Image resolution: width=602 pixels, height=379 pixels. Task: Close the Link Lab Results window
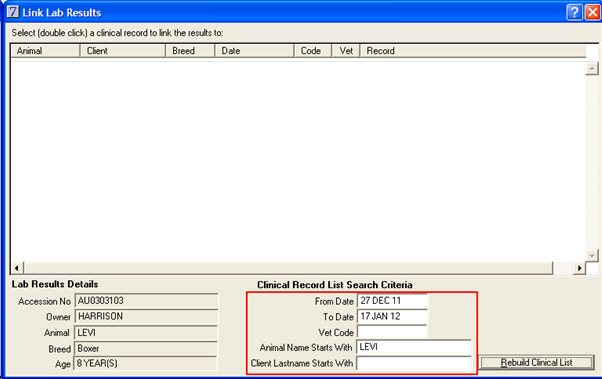click(x=593, y=12)
